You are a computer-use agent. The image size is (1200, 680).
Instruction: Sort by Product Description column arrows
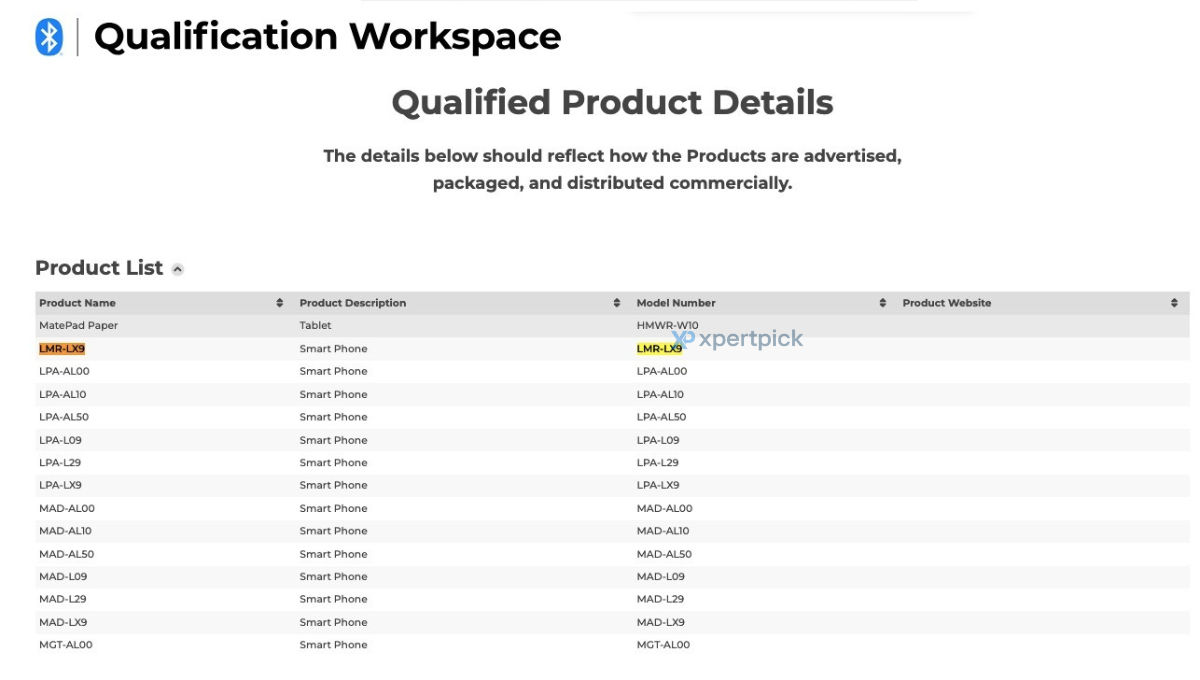pyautogui.click(x=617, y=303)
